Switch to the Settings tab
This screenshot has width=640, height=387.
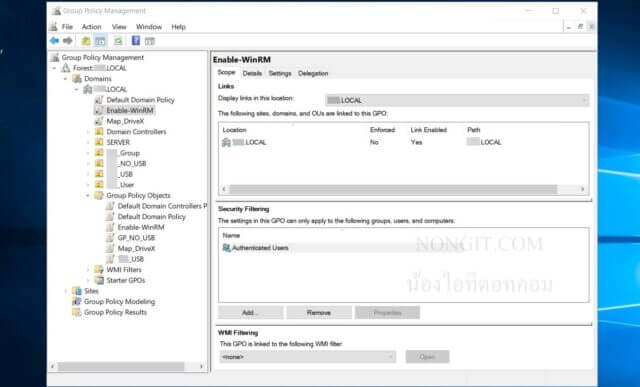pos(280,73)
